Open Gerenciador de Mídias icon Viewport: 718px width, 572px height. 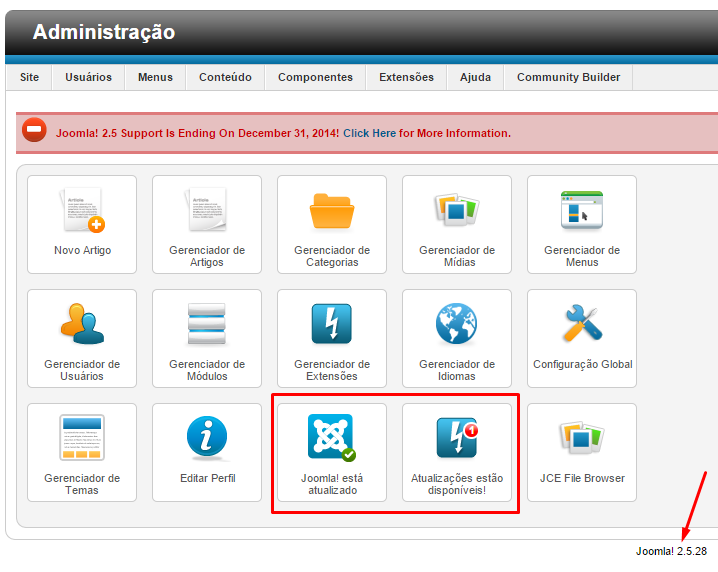click(x=457, y=211)
